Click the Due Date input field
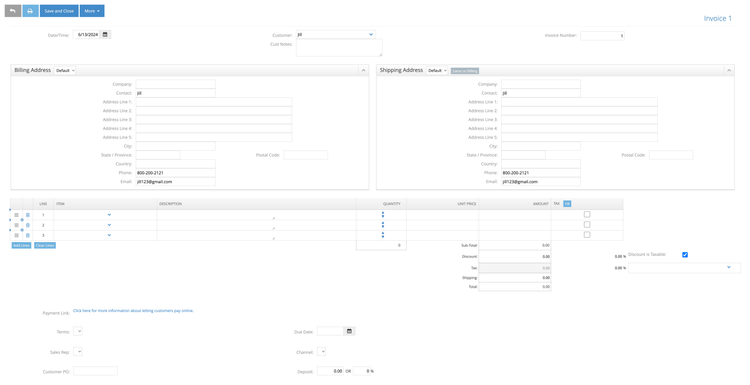The width and height of the screenshot is (750, 385). 331,331
